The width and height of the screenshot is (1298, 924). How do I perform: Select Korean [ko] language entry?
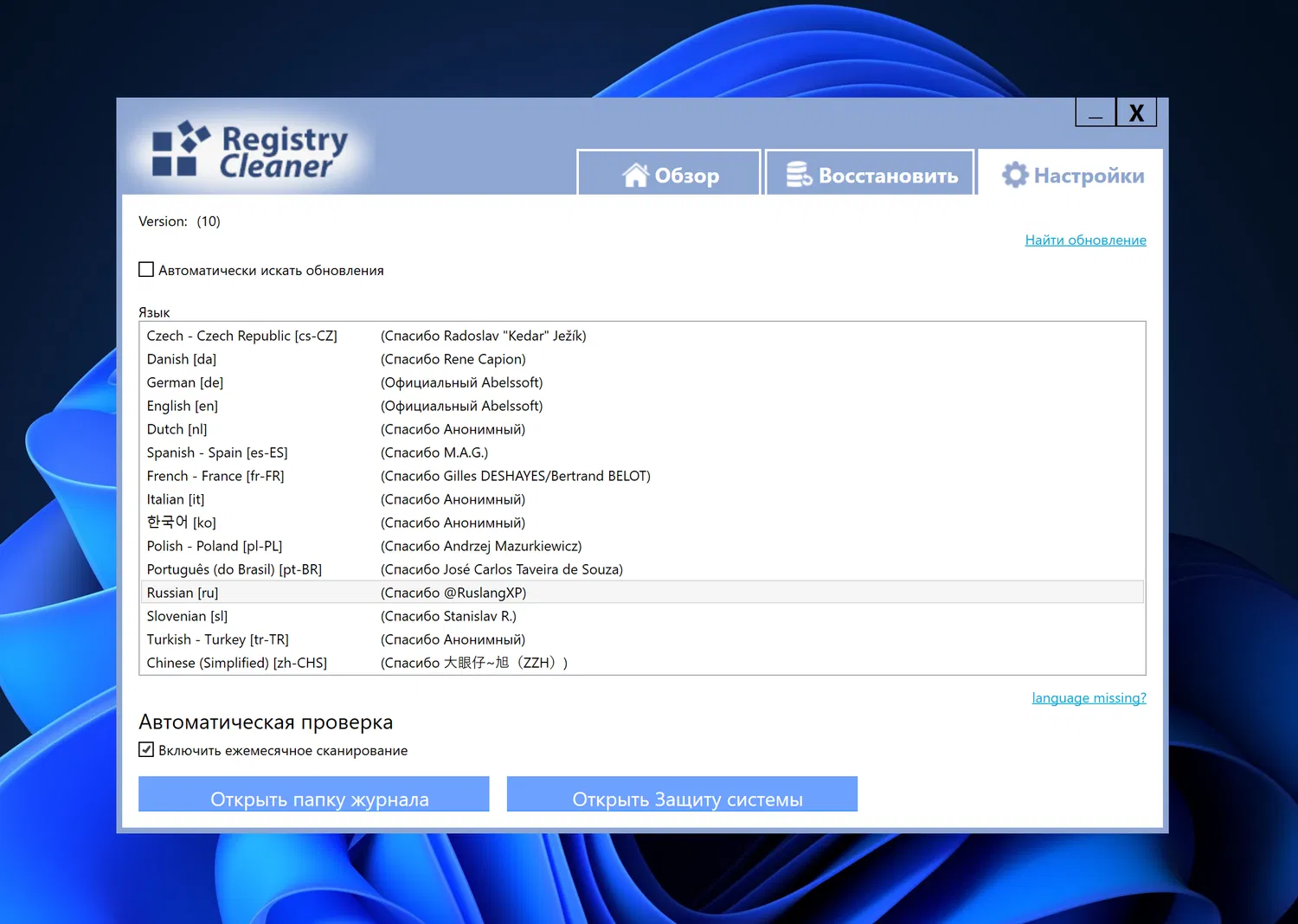pyautogui.click(x=642, y=523)
